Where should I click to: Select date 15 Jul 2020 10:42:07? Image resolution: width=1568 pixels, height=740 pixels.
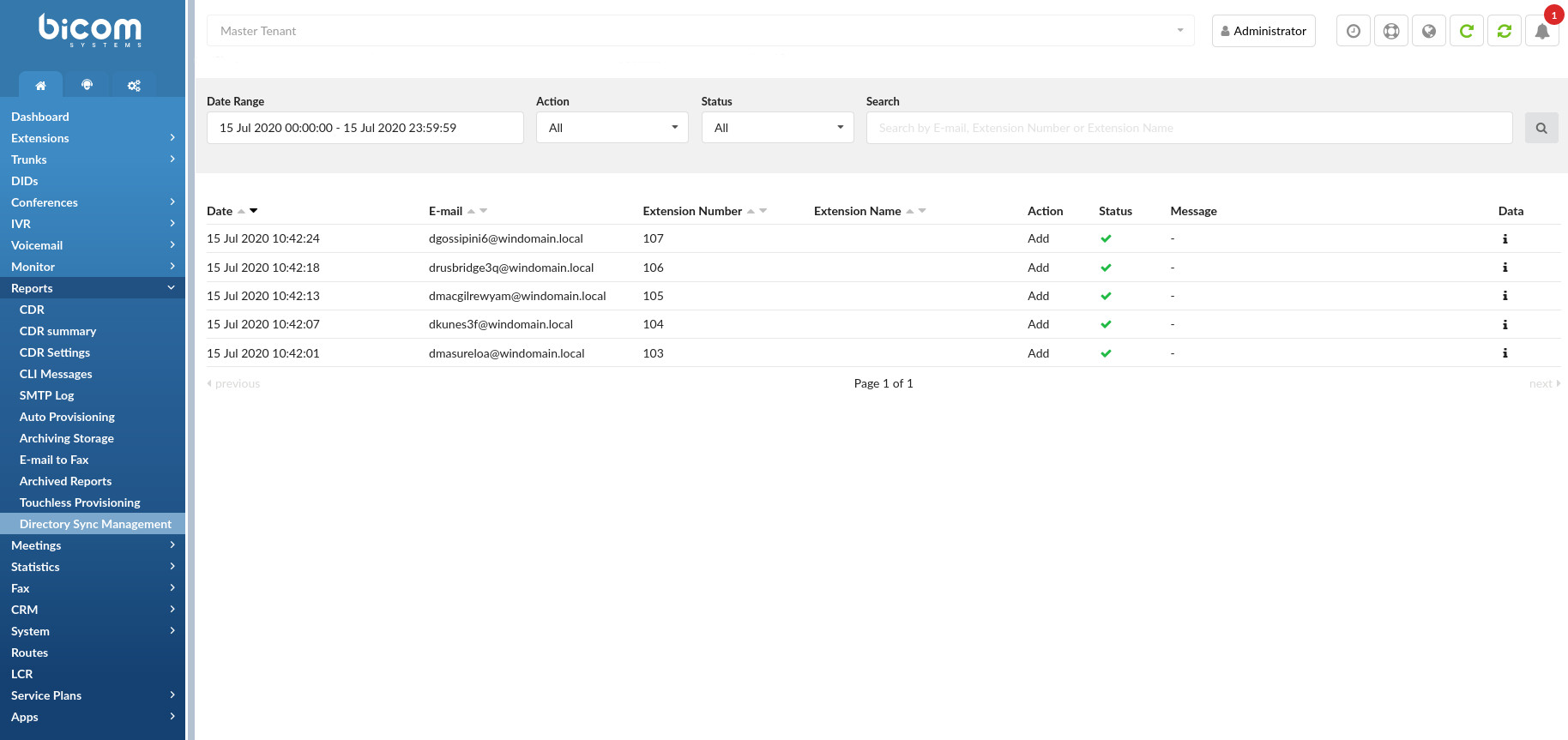pyautogui.click(x=263, y=324)
